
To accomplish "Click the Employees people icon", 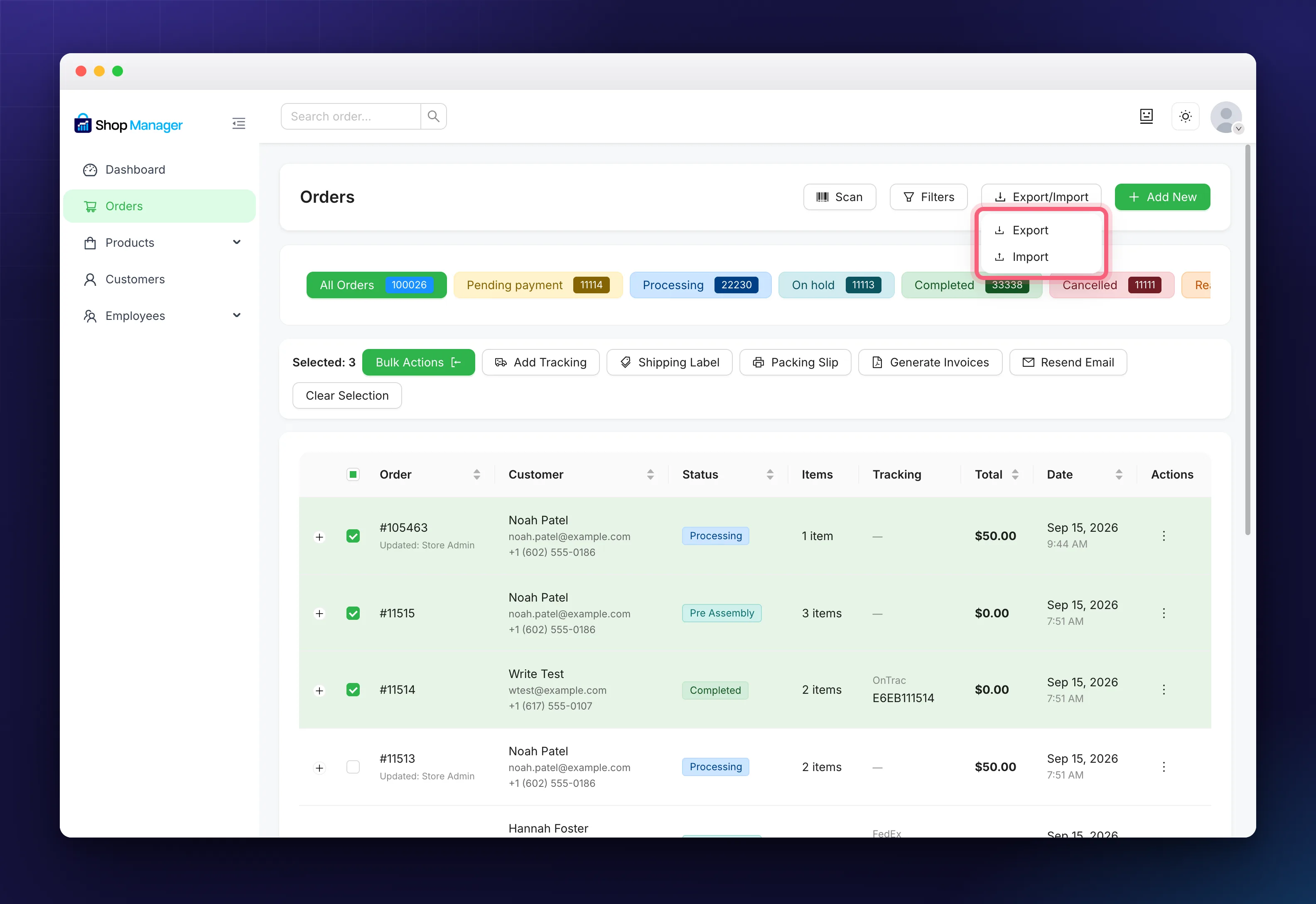I will point(90,316).
